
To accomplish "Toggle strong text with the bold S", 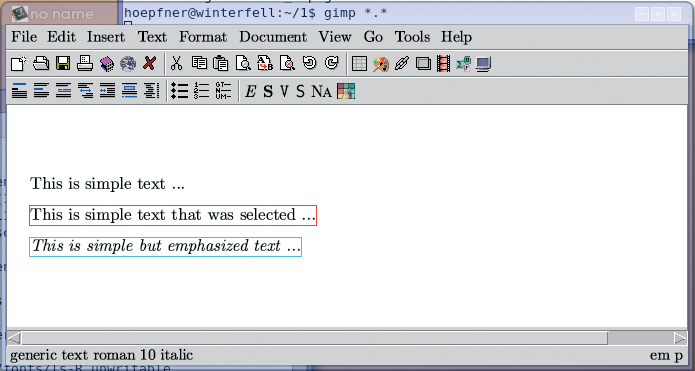I will (x=268, y=91).
